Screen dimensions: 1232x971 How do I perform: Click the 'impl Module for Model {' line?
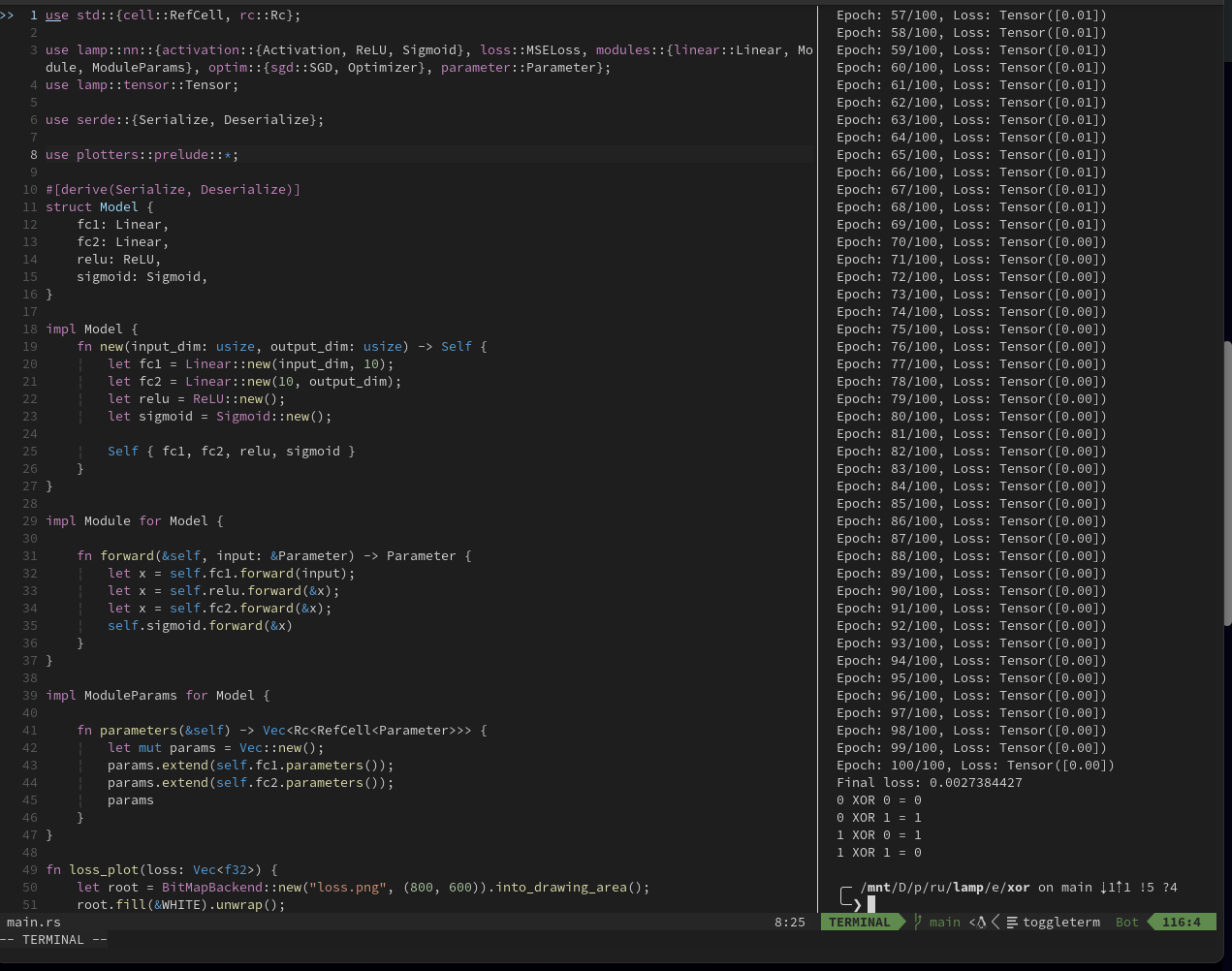pyautogui.click(x=135, y=520)
